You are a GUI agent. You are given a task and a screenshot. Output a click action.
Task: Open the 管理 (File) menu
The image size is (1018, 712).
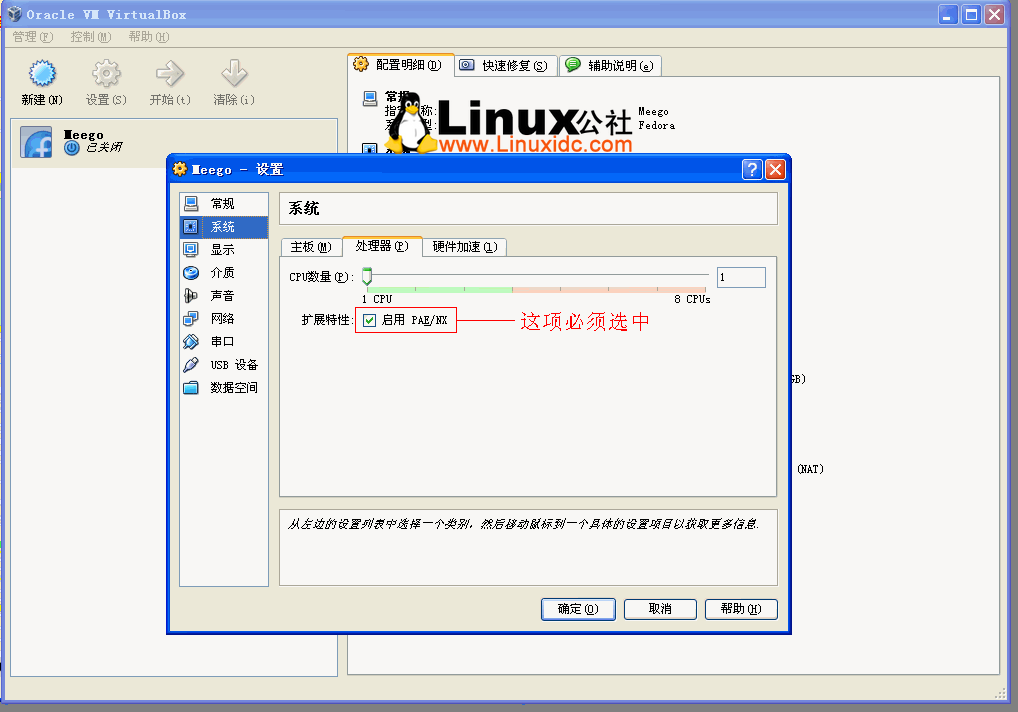coord(29,36)
